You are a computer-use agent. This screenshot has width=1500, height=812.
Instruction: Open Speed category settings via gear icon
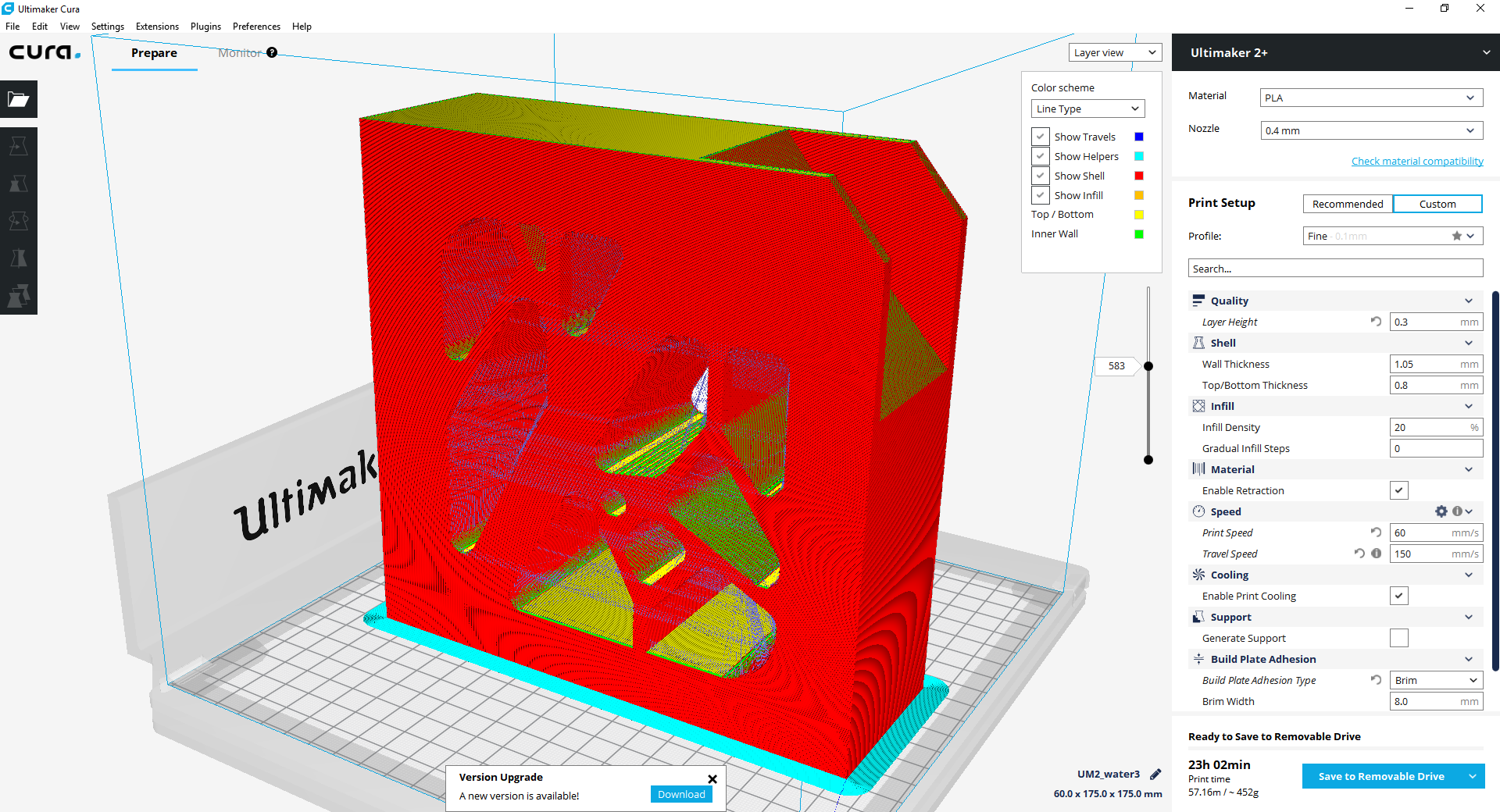pyautogui.click(x=1441, y=511)
